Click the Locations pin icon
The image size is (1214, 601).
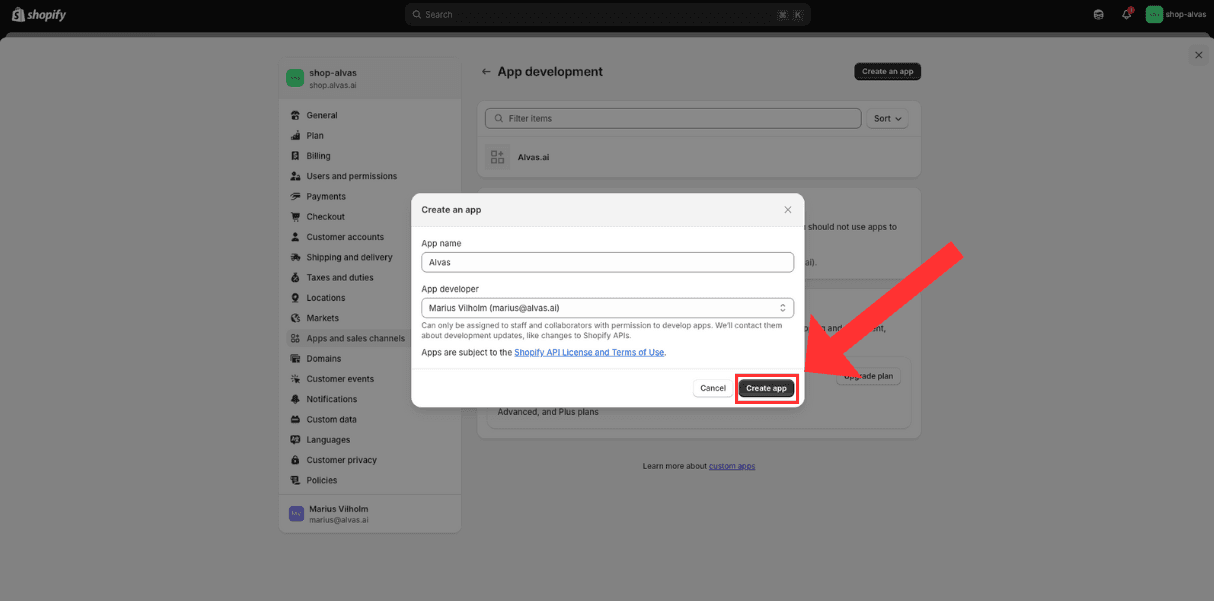(x=296, y=298)
